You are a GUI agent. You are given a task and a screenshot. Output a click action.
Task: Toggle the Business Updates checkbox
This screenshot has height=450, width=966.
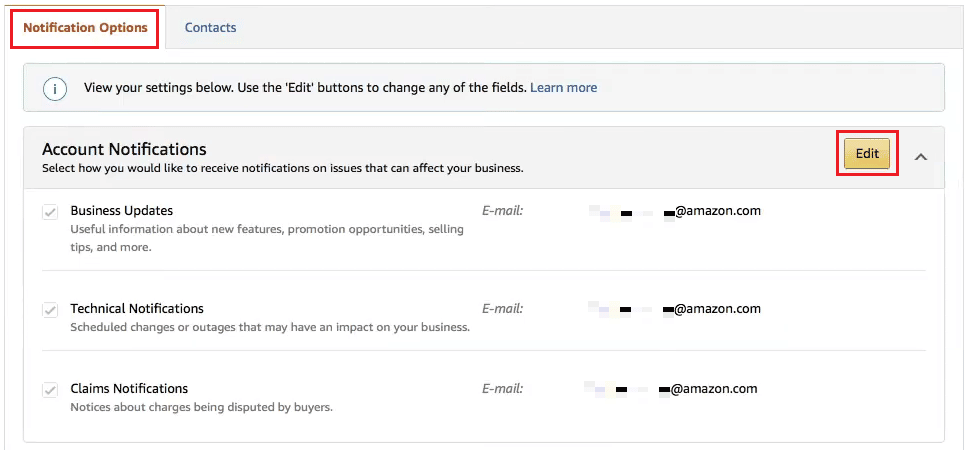(x=50, y=212)
